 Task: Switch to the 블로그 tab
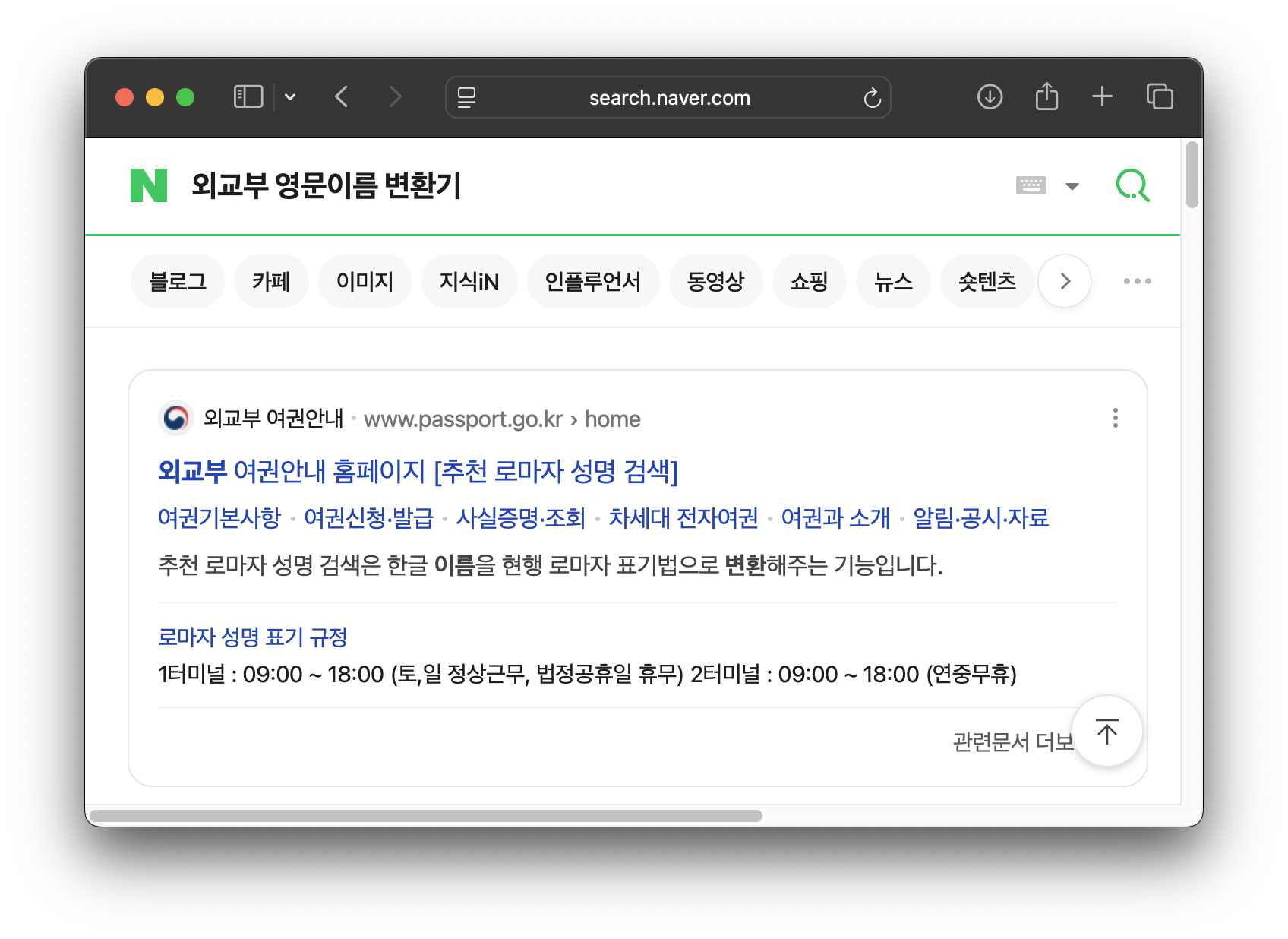[x=178, y=282]
